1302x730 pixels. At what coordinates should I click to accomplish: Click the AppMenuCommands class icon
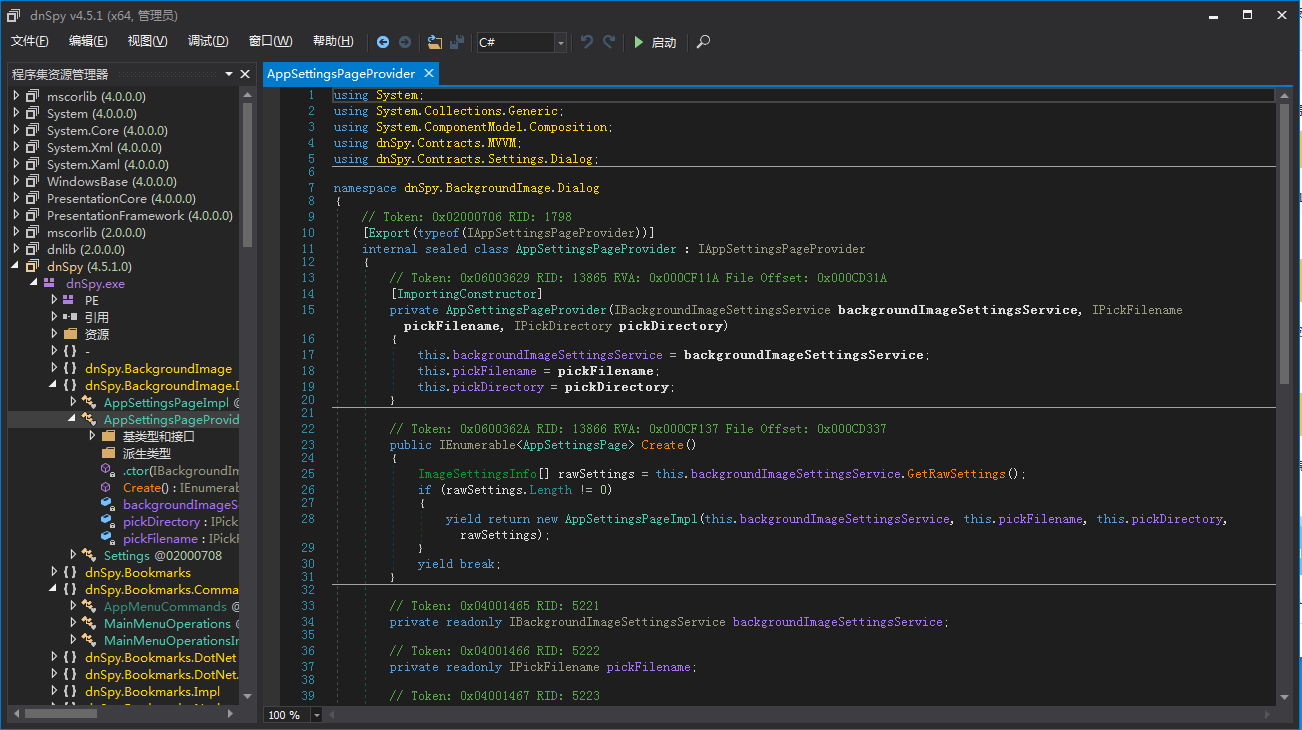click(x=89, y=606)
